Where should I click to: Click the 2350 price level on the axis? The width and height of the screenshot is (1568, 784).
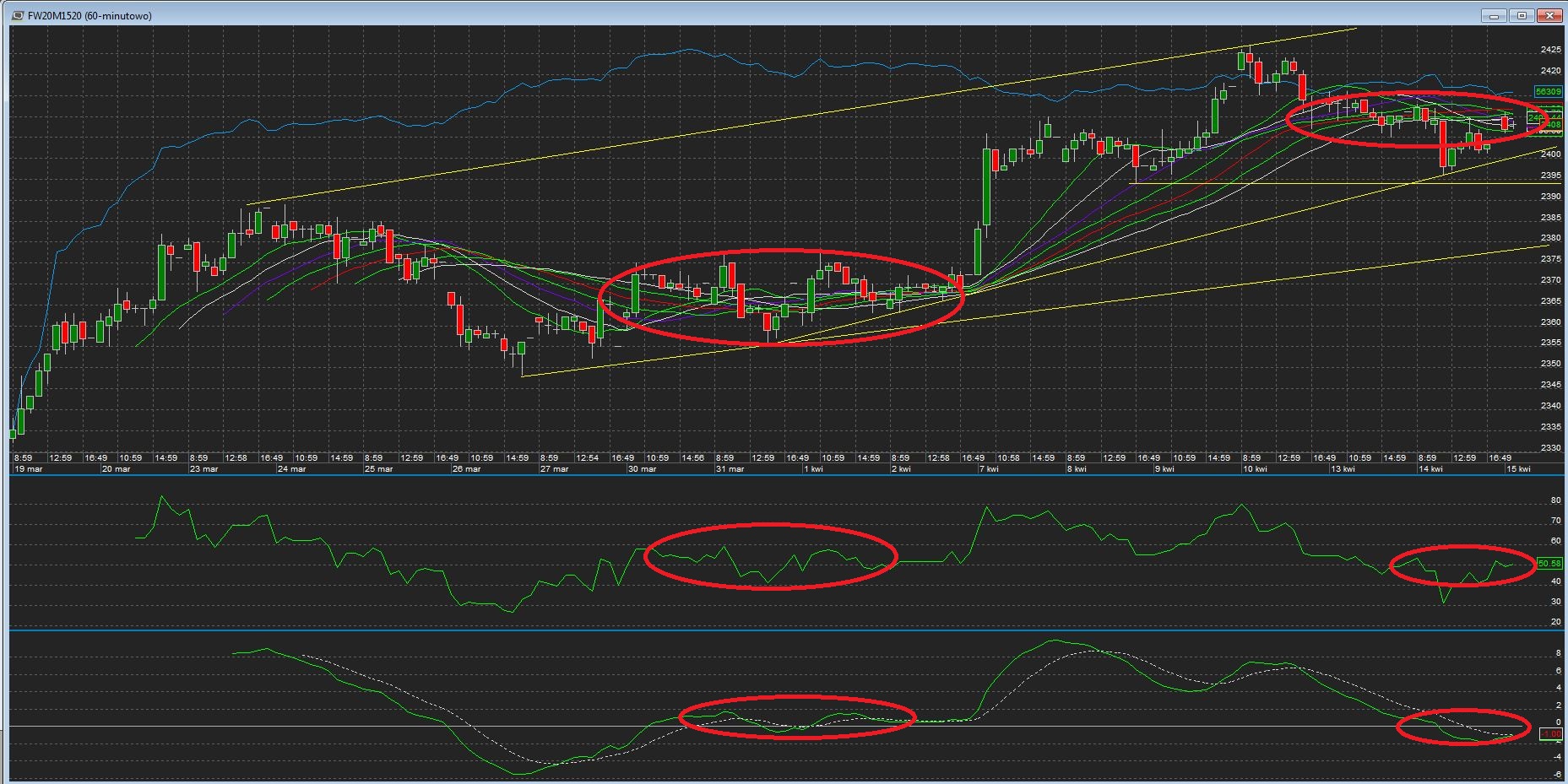1550,364
